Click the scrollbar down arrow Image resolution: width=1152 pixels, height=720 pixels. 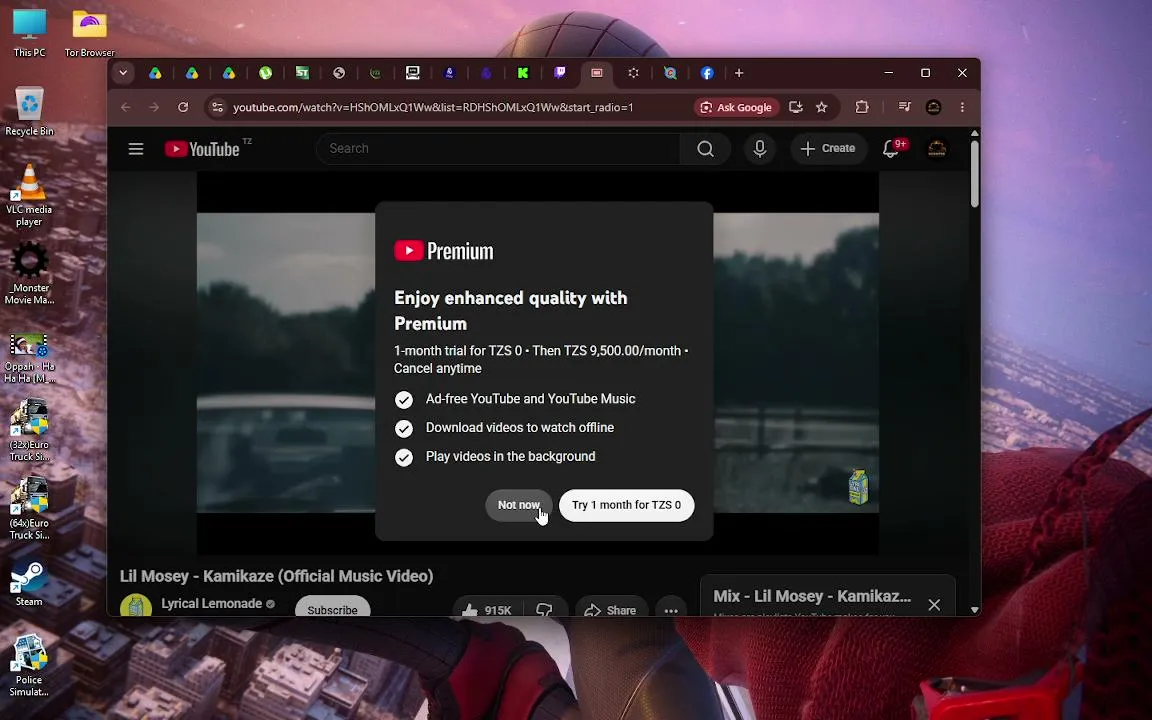tap(975, 610)
